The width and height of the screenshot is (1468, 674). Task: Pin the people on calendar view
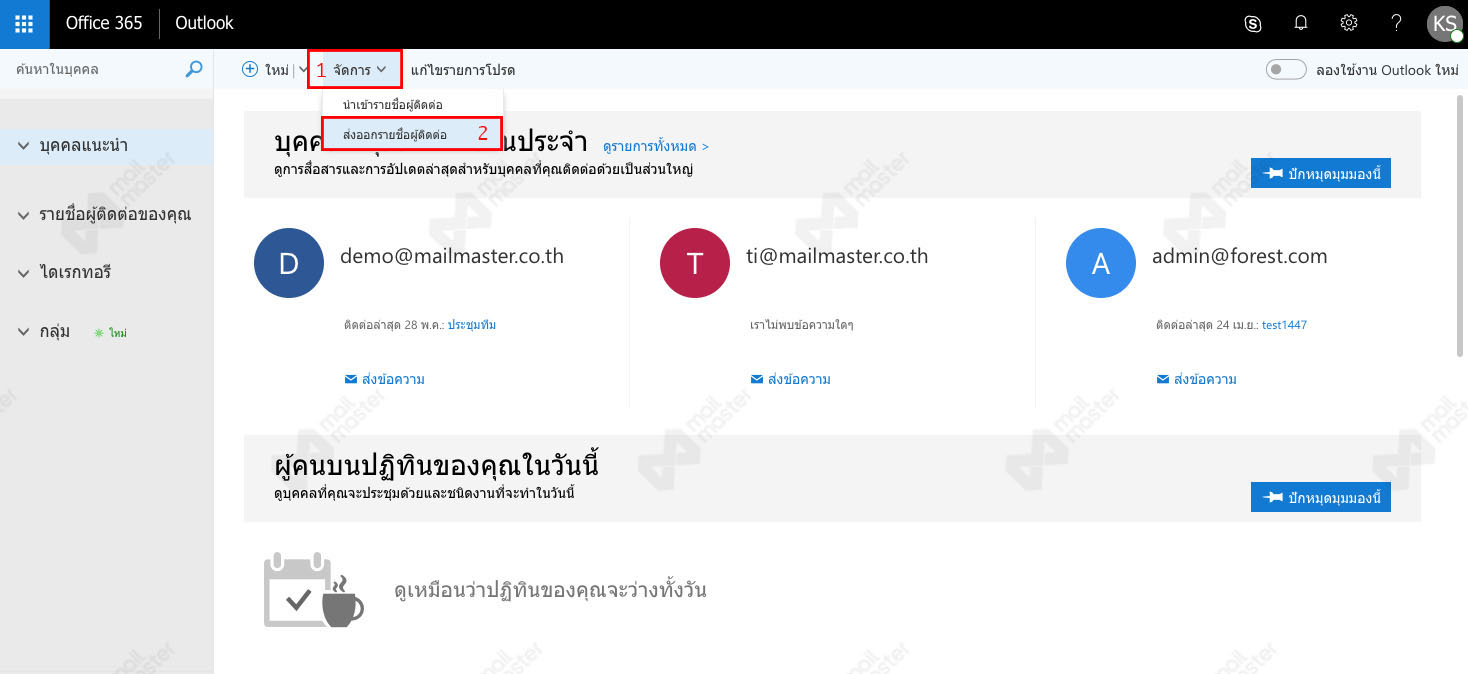tap(1321, 496)
